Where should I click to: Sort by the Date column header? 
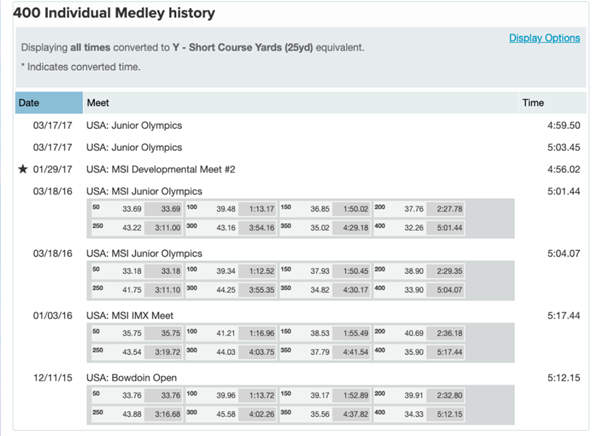point(49,103)
